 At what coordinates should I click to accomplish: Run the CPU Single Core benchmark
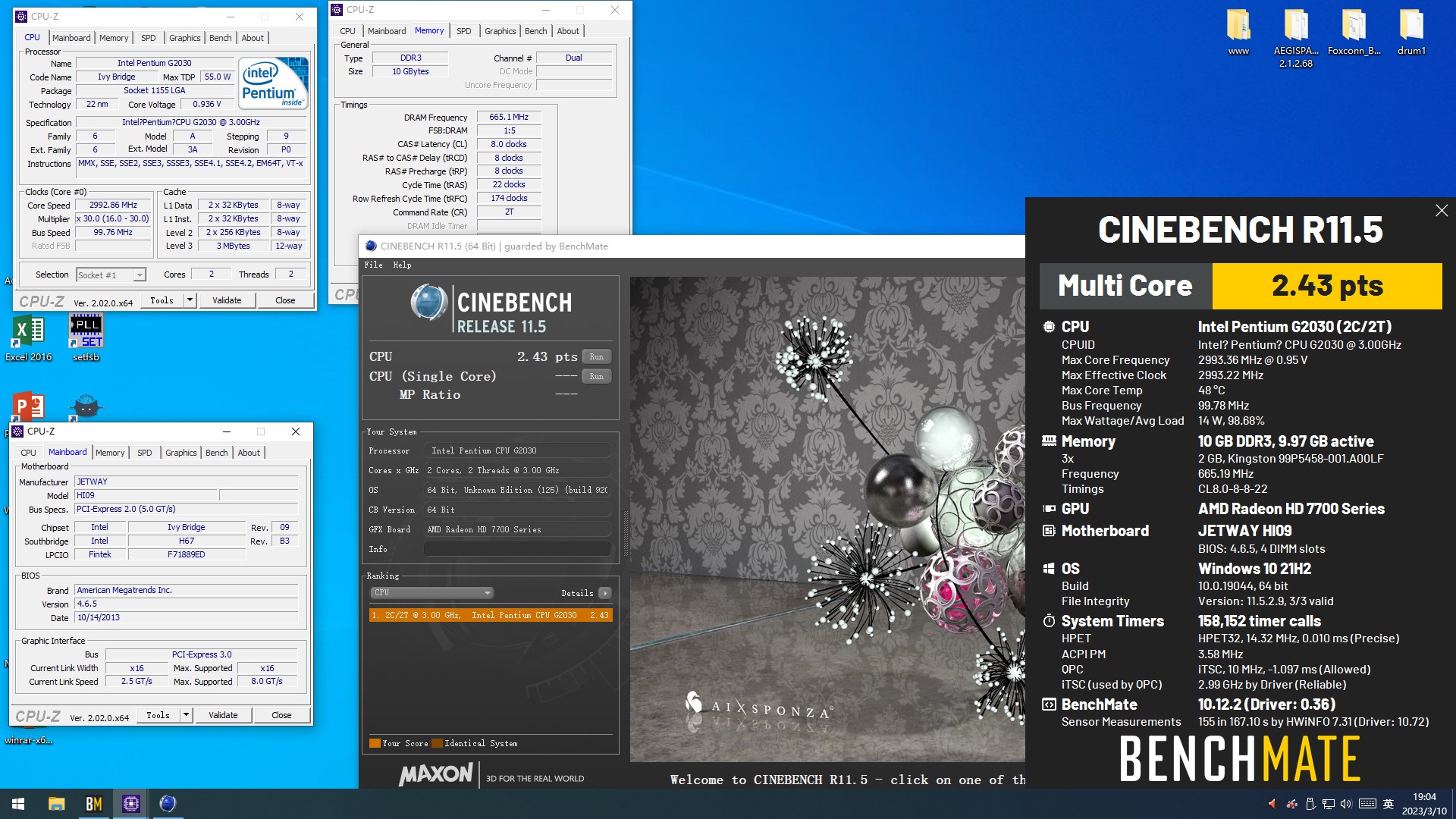[x=597, y=376]
